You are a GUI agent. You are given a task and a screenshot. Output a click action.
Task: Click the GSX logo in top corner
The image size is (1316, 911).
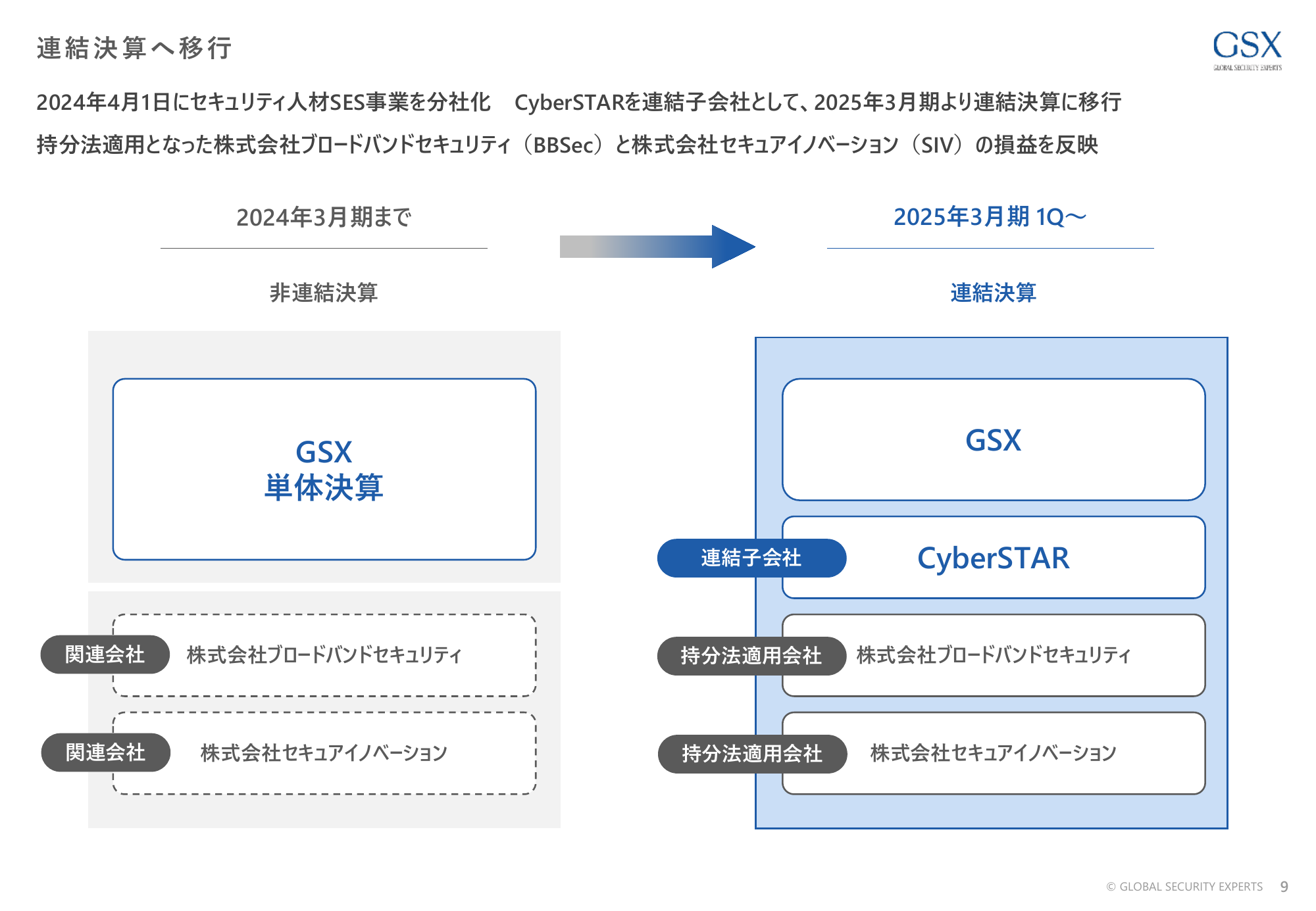coord(1247,50)
